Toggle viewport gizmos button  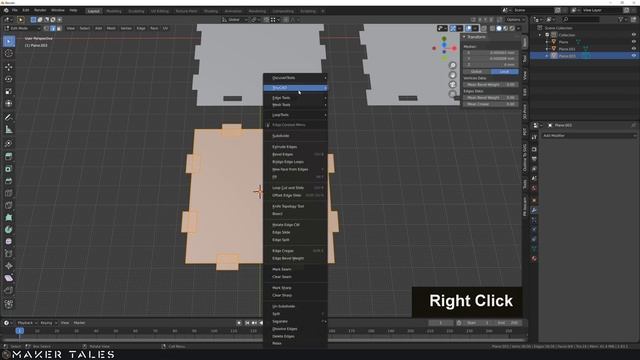(x=453, y=29)
